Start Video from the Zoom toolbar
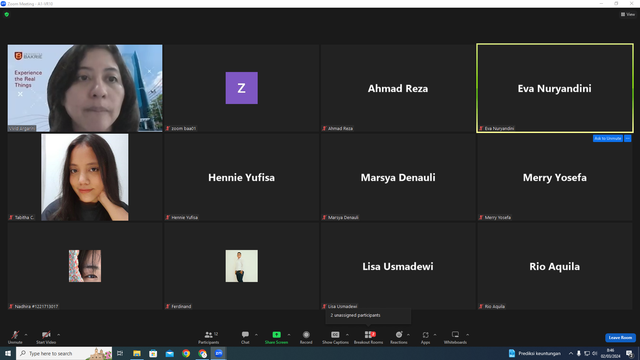Image resolution: width=640 pixels, height=360 pixels. tap(46, 337)
